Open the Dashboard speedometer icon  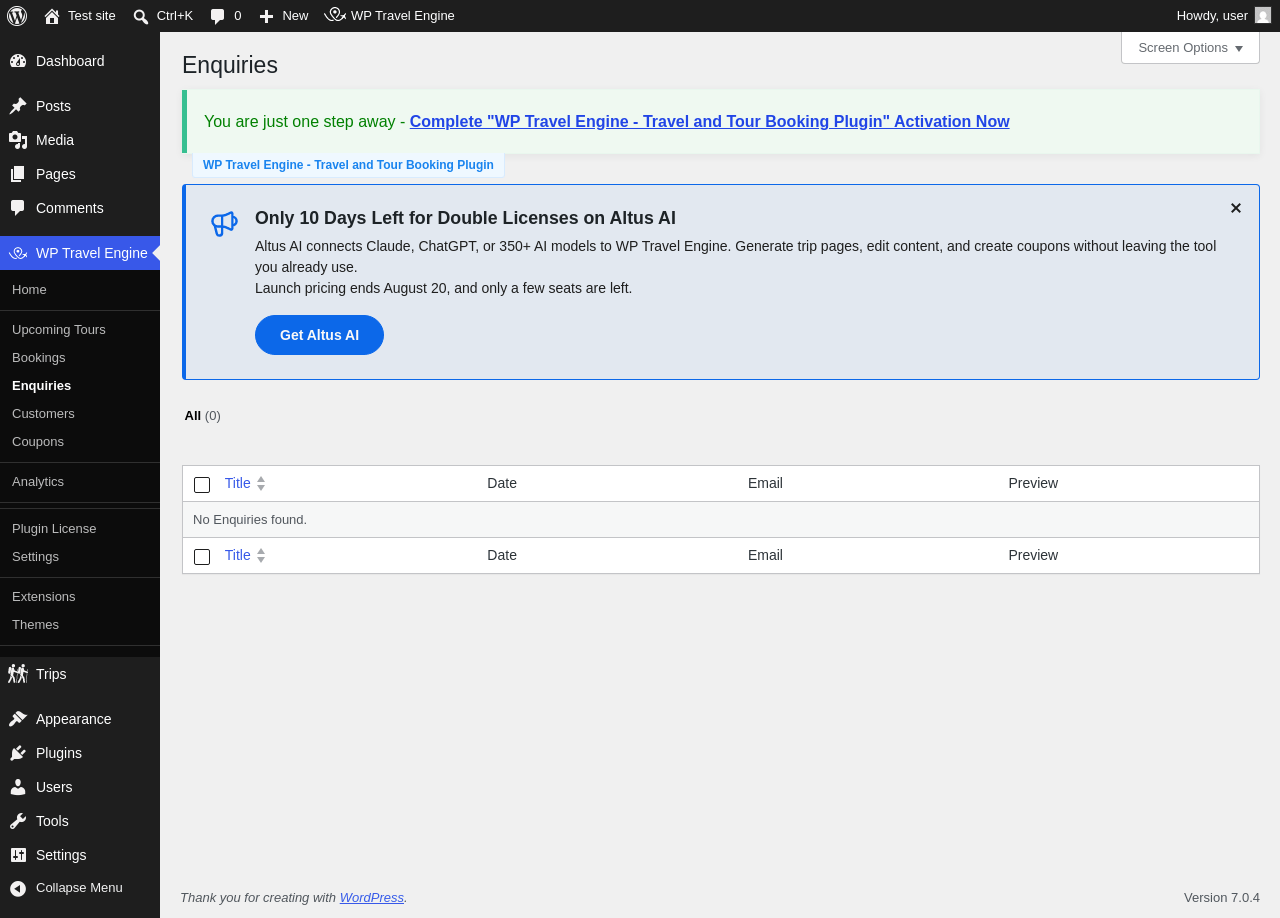[x=18, y=61]
